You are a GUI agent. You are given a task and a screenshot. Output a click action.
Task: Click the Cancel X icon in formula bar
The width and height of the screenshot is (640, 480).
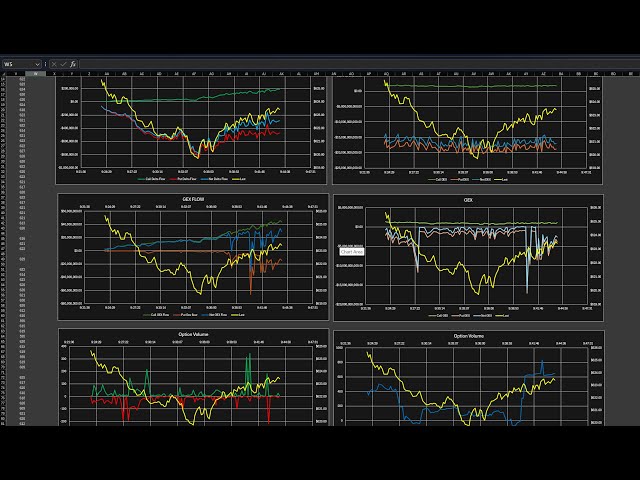click(54, 64)
